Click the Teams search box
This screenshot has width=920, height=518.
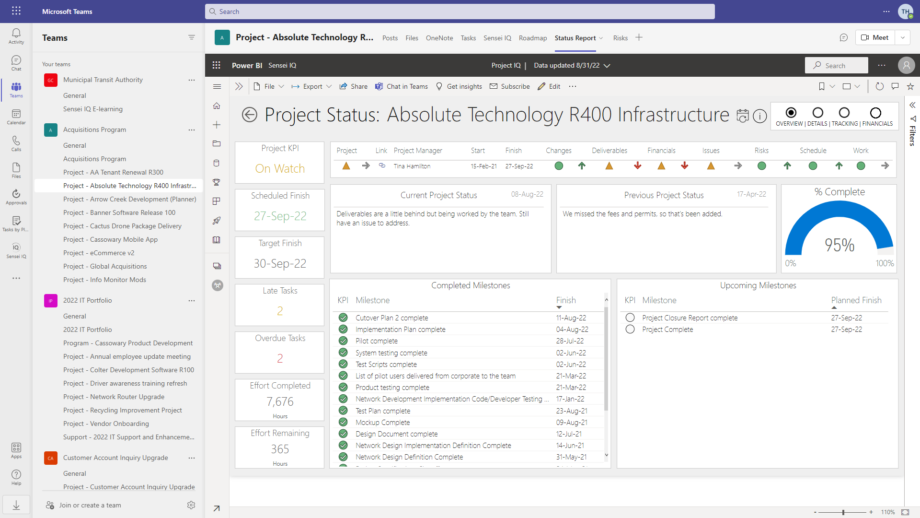coord(459,11)
